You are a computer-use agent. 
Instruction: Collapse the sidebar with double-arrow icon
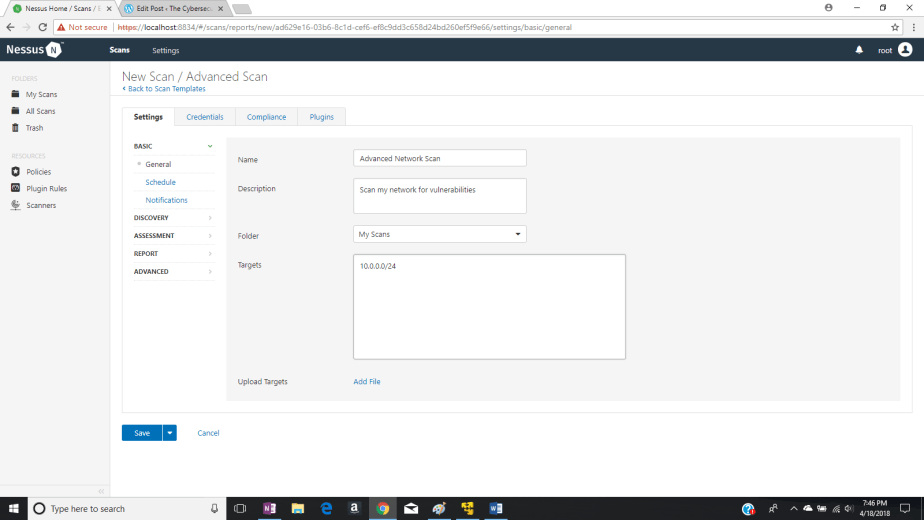[x=100, y=491]
